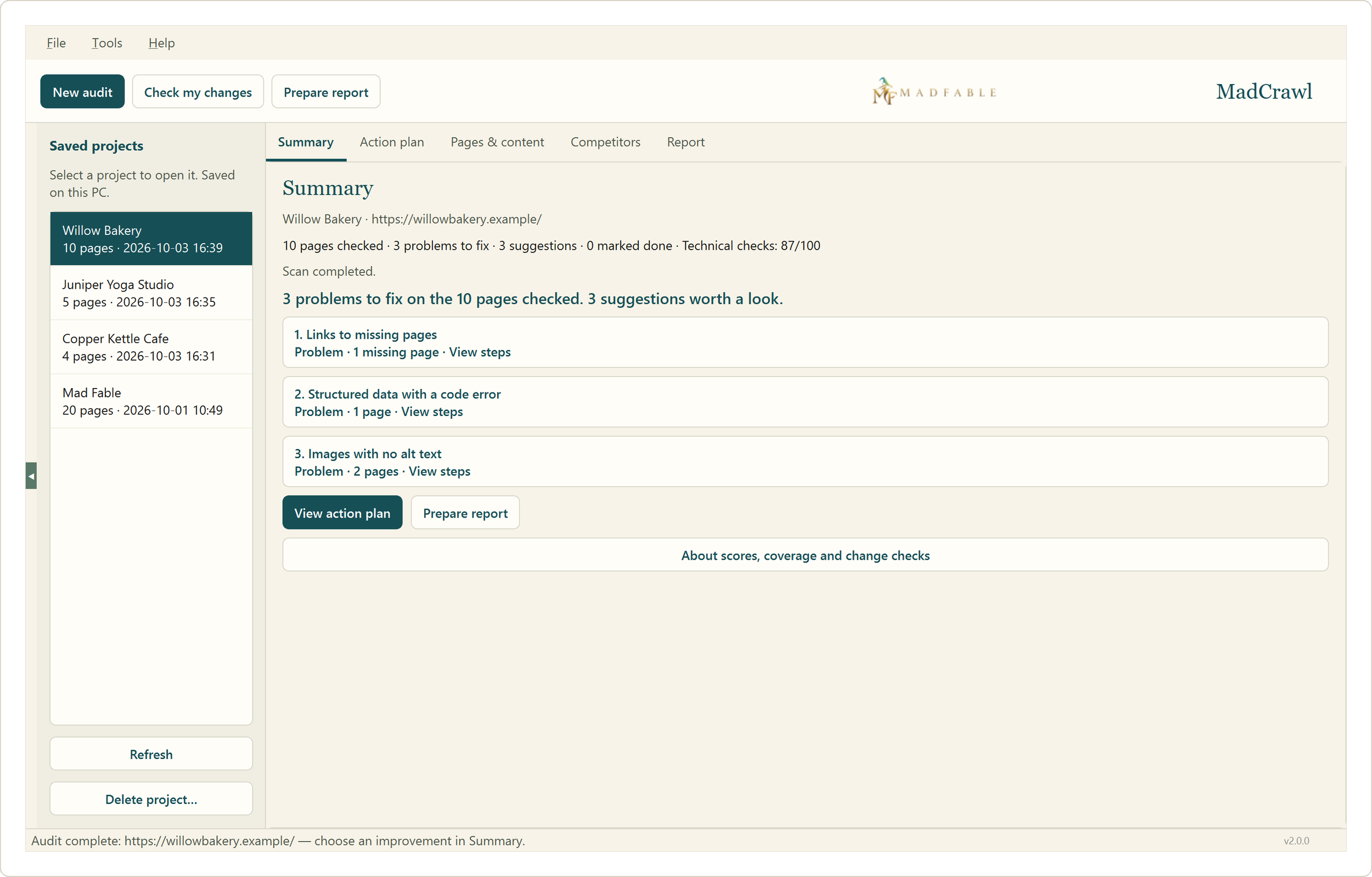Select the Mad Fable project
The image size is (1372, 877).
(x=151, y=401)
